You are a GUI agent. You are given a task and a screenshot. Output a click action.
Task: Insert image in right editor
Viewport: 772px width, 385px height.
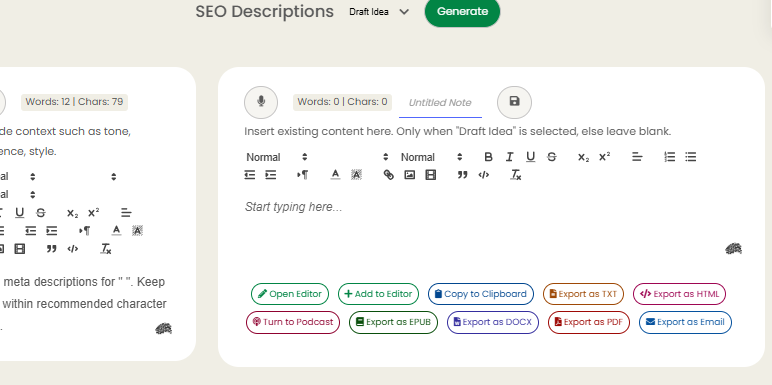pyautogui.click(x=410, y=175)
